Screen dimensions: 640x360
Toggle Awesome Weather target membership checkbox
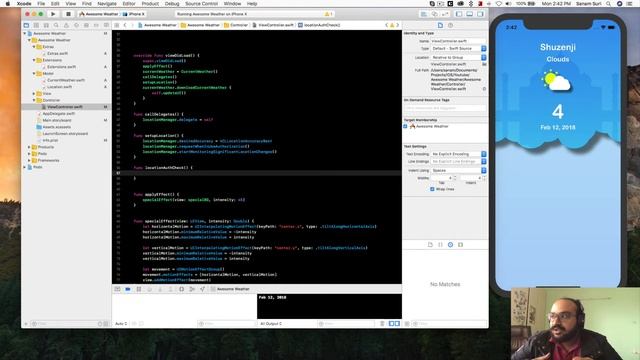click(405, 127)
